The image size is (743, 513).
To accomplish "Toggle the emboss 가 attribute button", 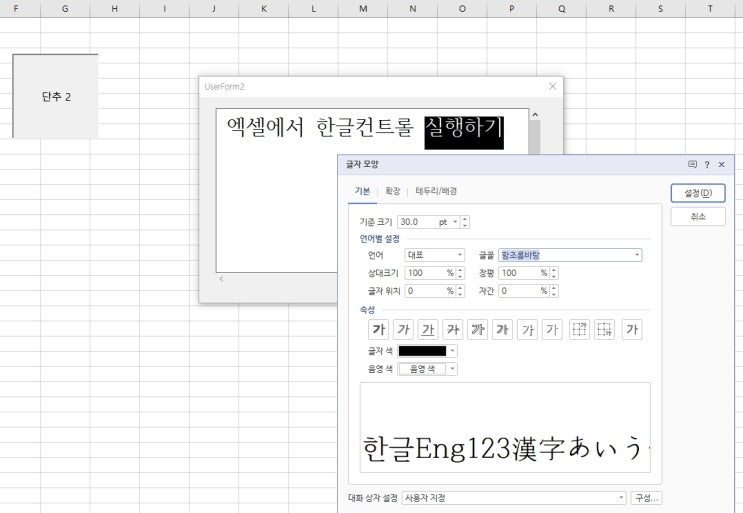I will 527,329.
